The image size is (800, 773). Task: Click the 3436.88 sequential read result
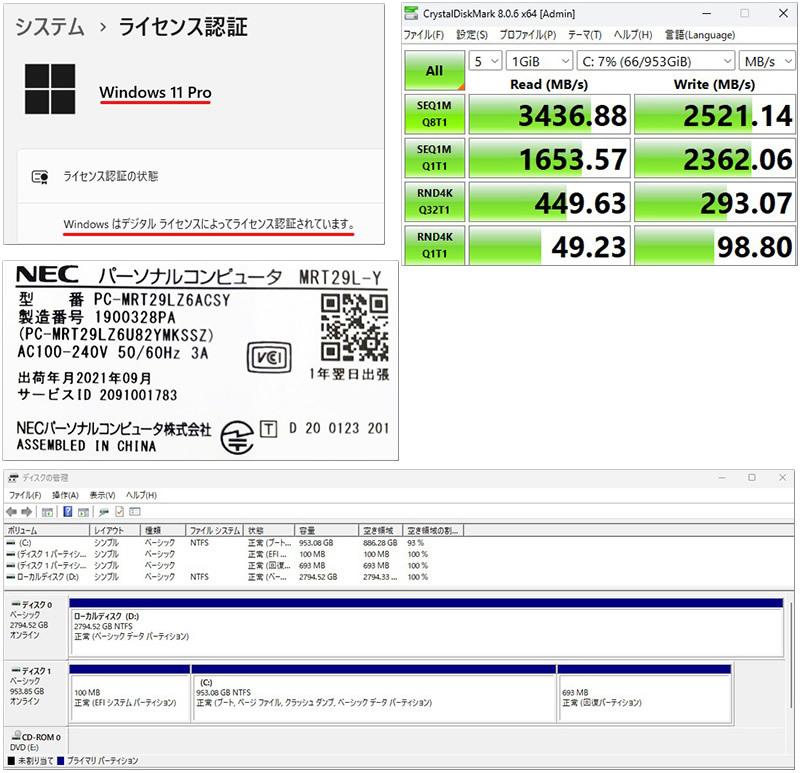point(549,115)
